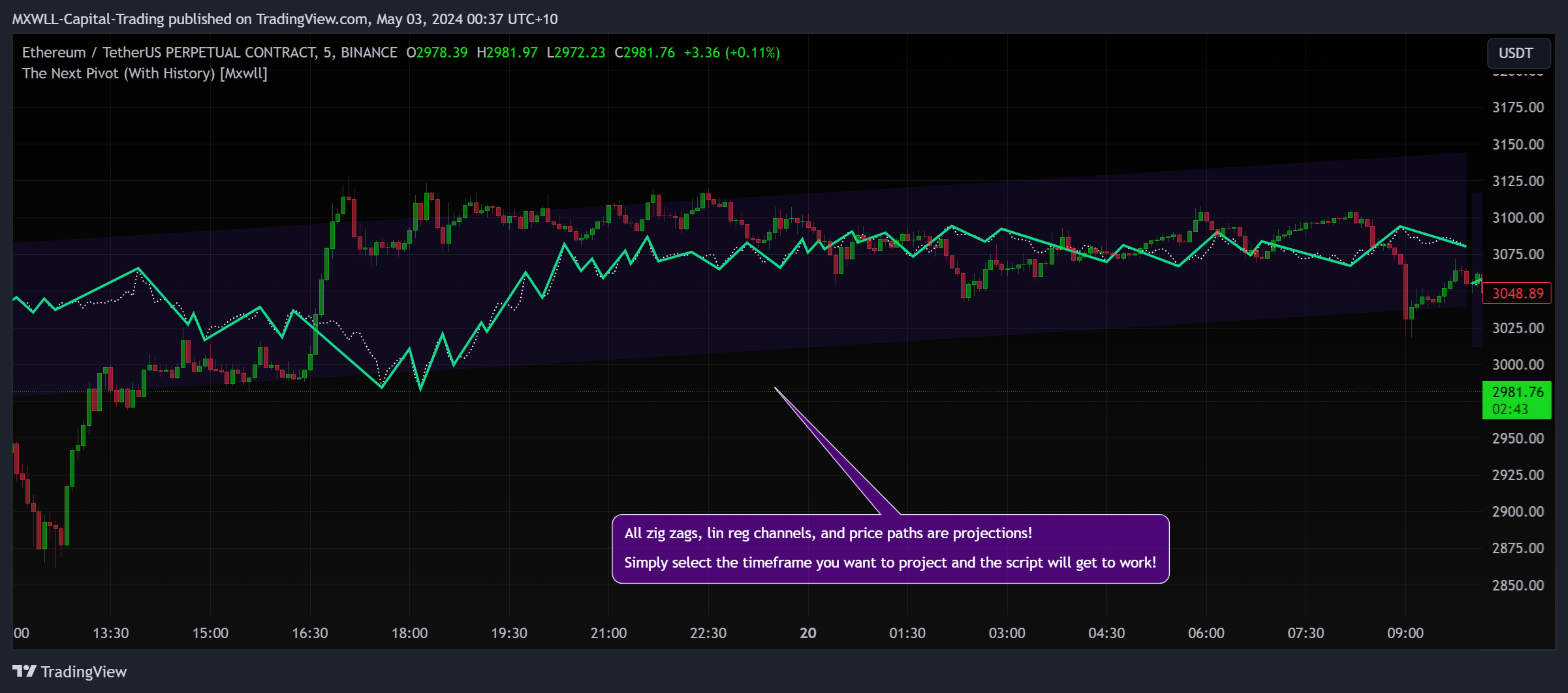Click the 2850.00 price axis label

1518,585
